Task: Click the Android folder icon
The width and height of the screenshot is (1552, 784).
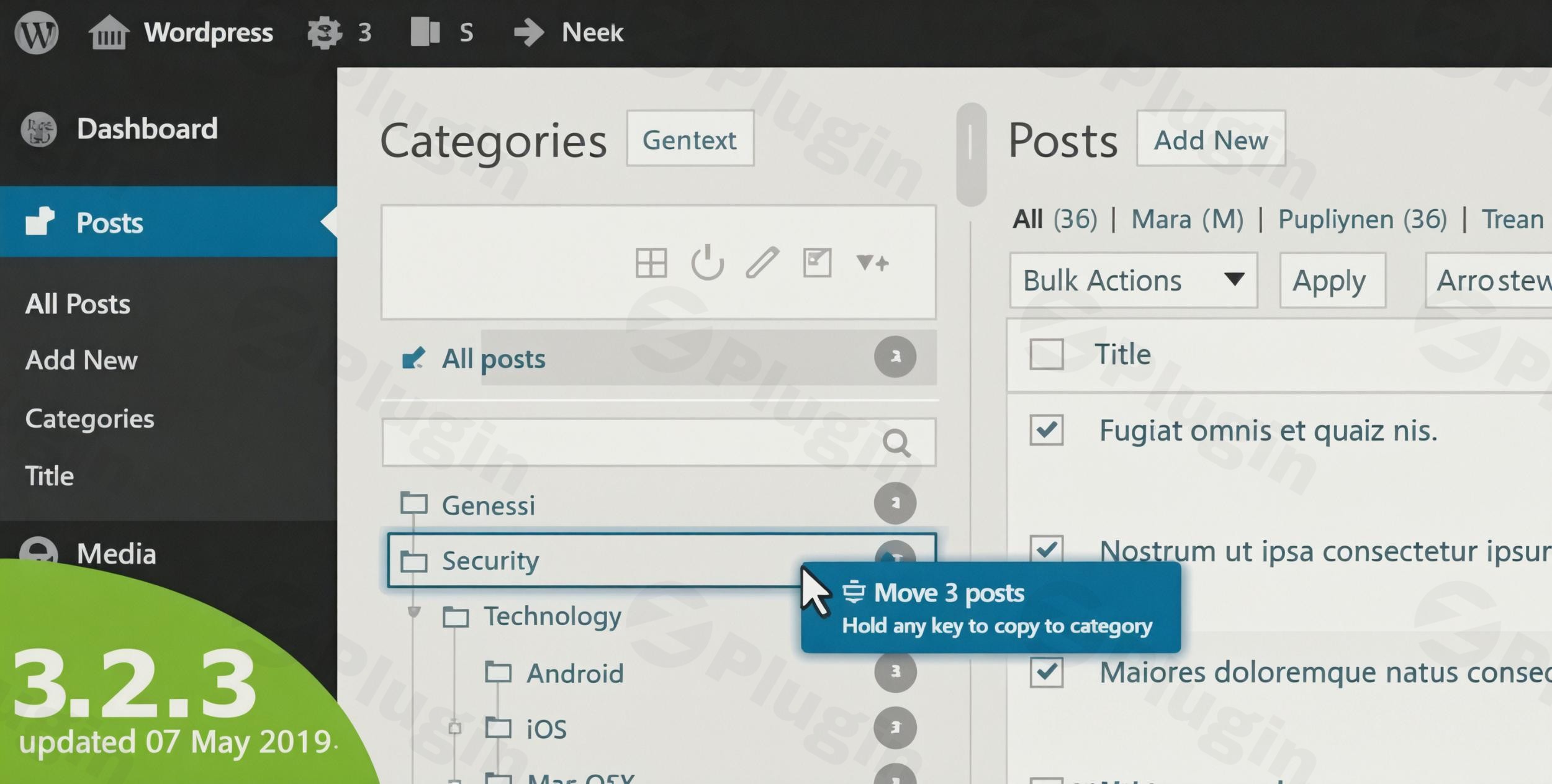Action: [498, 672]
